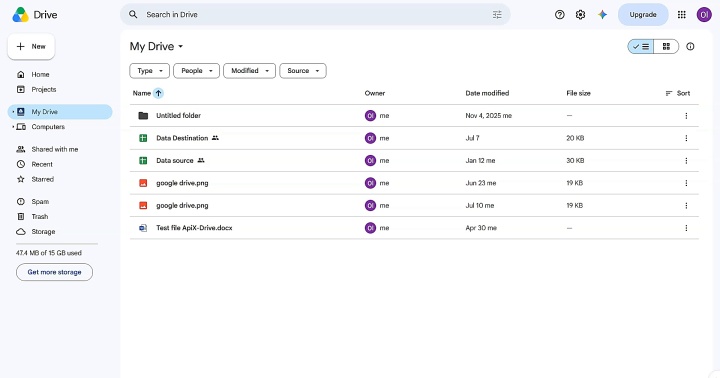
Task: Open the account avatar in header
Action: tap(704, 15)
